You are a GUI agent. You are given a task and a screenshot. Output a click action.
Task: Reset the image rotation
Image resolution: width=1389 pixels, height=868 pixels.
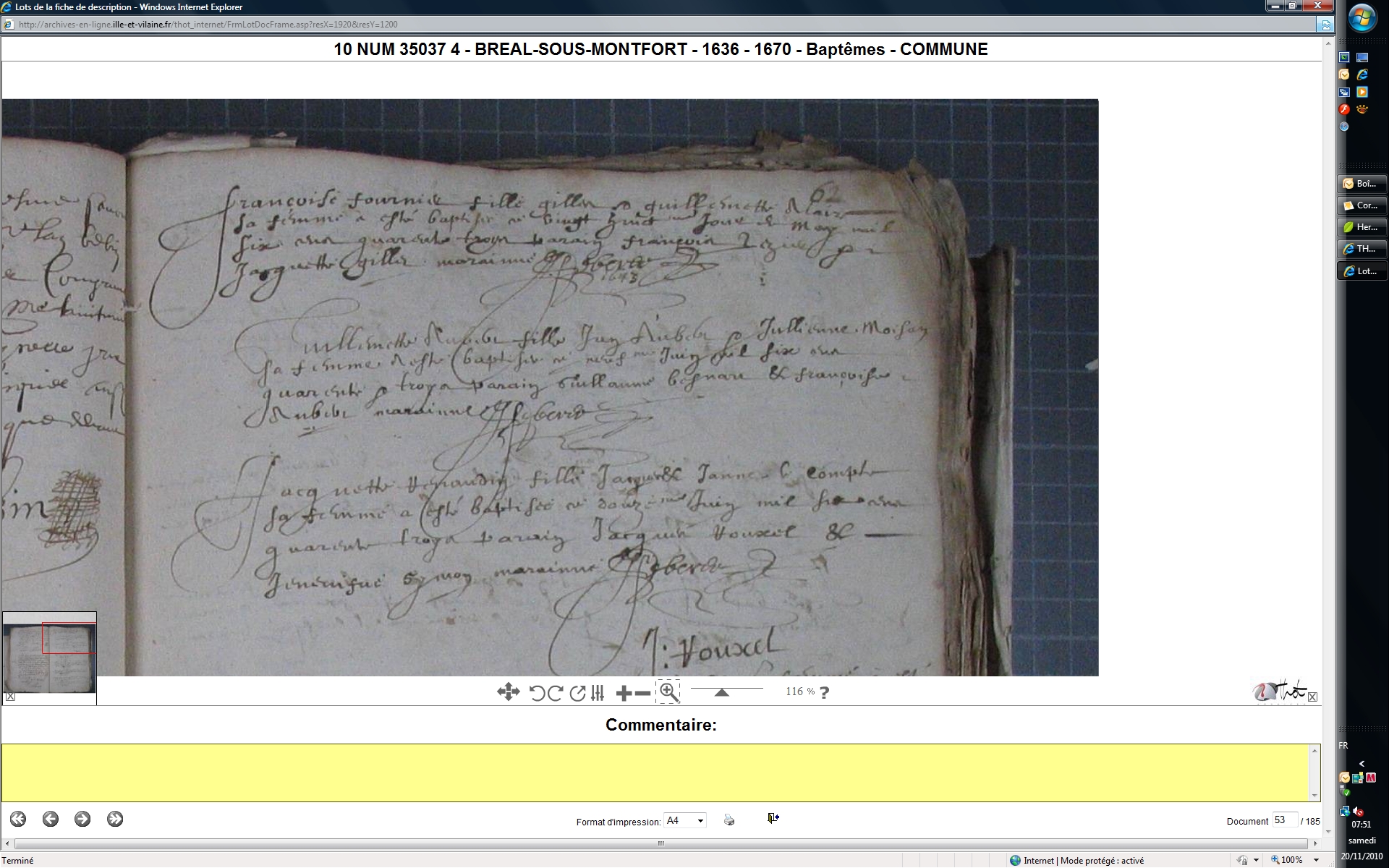click(577, 693)
